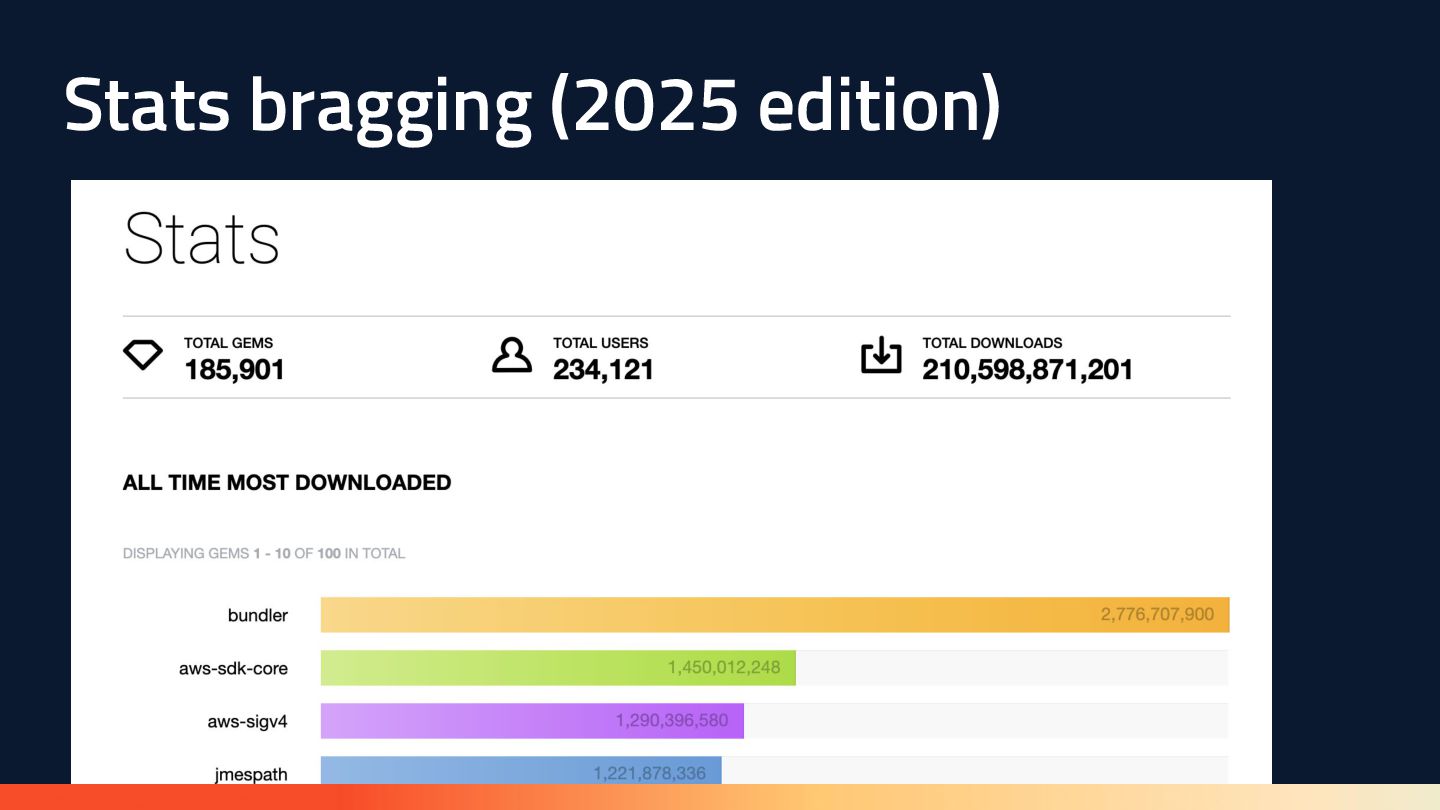Select the total gems value 185,901

coord(234,370)
